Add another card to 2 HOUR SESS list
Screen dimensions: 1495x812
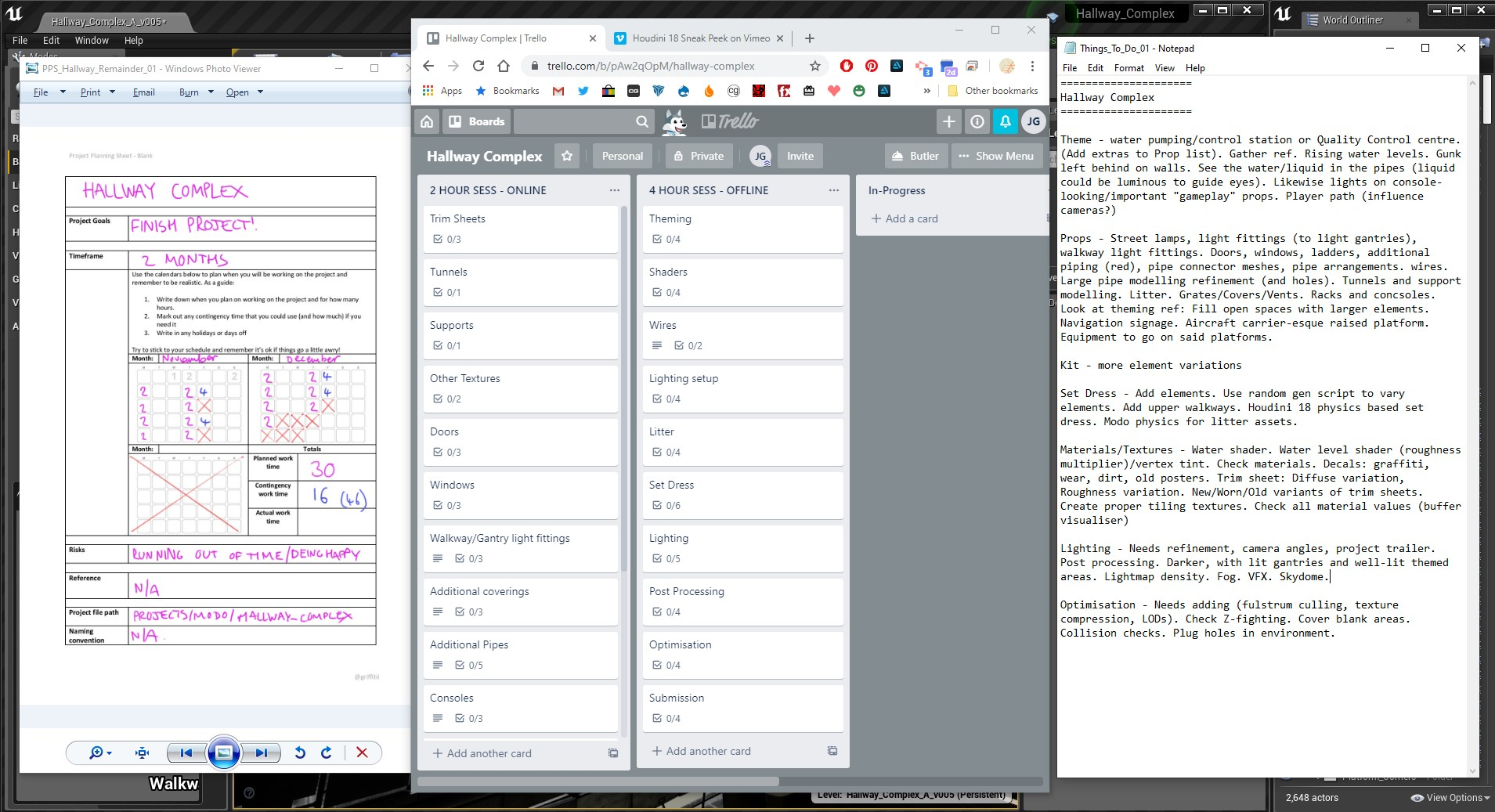(482, 753)
